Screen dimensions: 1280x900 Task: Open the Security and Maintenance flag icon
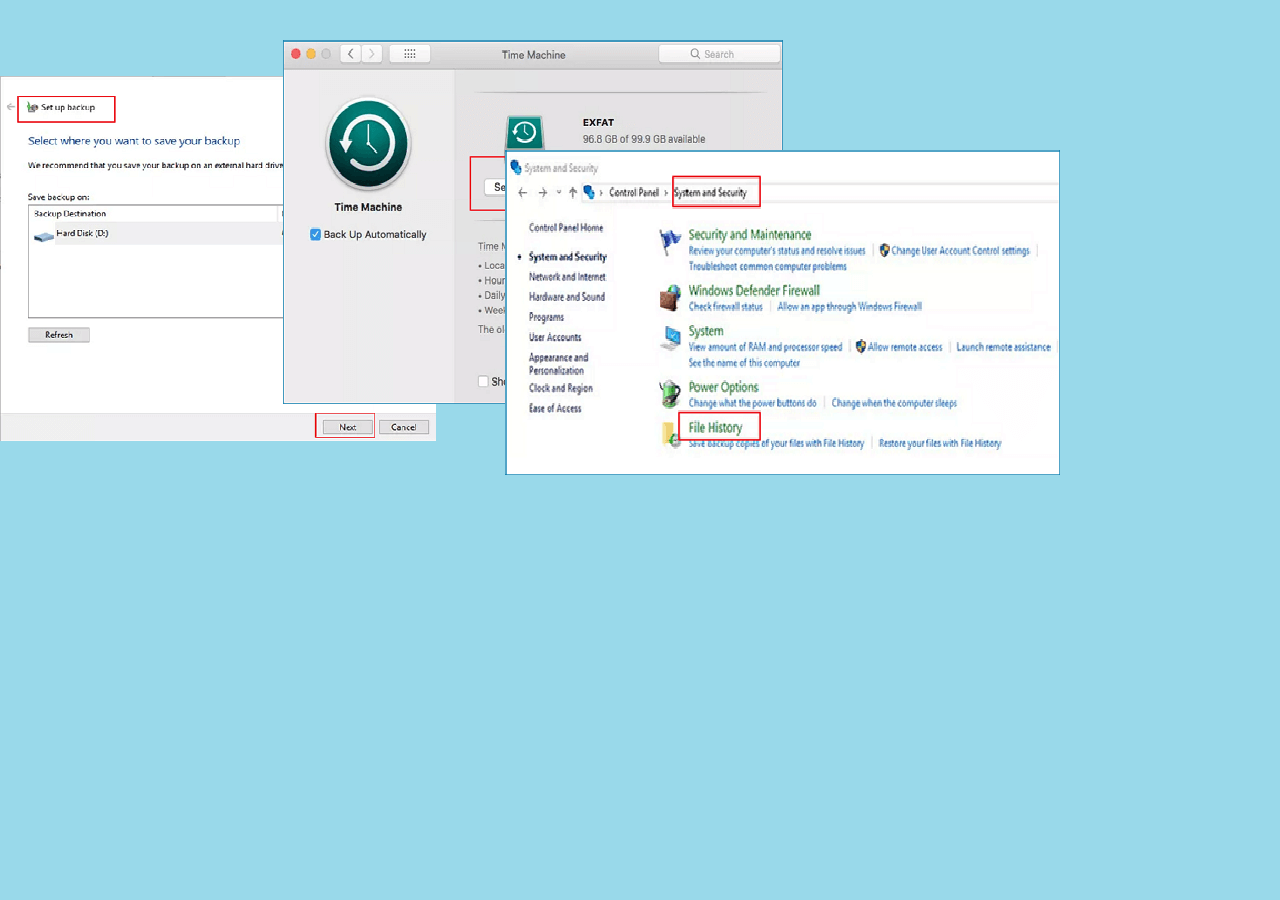pos(670,242)
